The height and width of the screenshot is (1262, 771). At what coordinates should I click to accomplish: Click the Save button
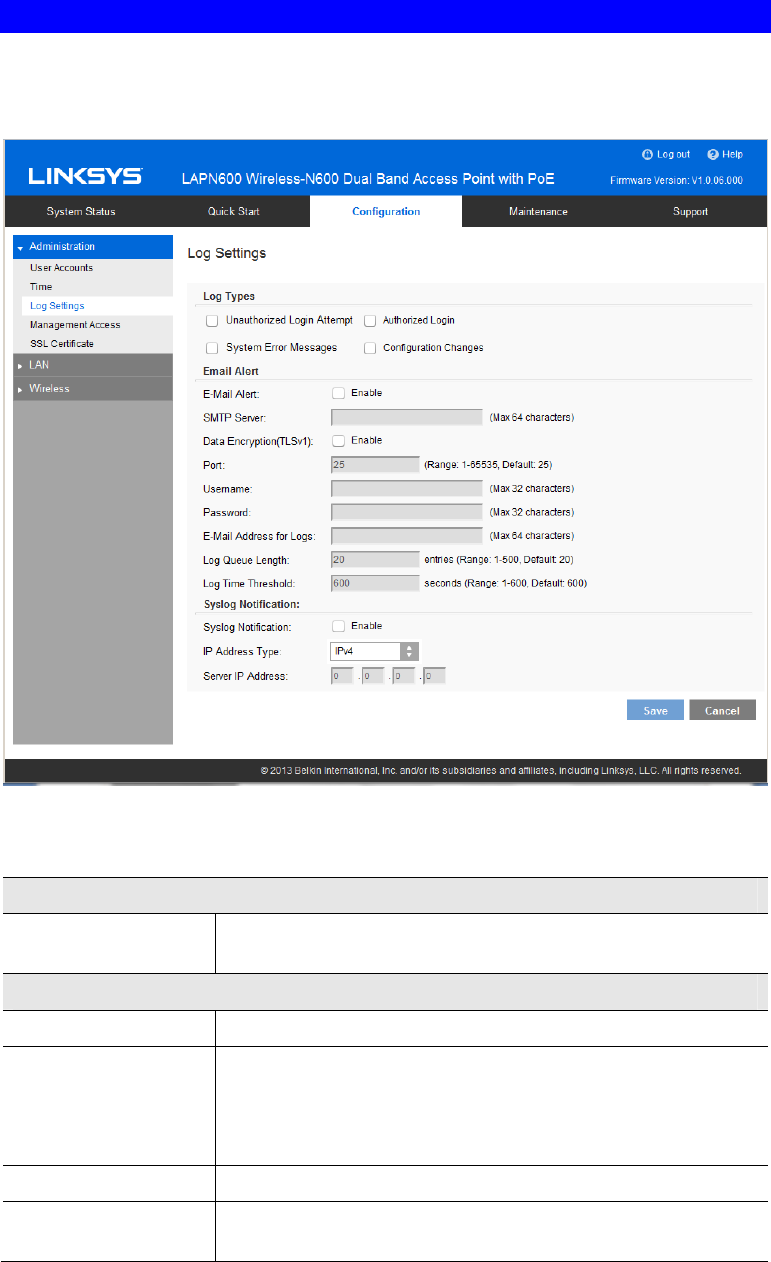[x=655, y=710]
